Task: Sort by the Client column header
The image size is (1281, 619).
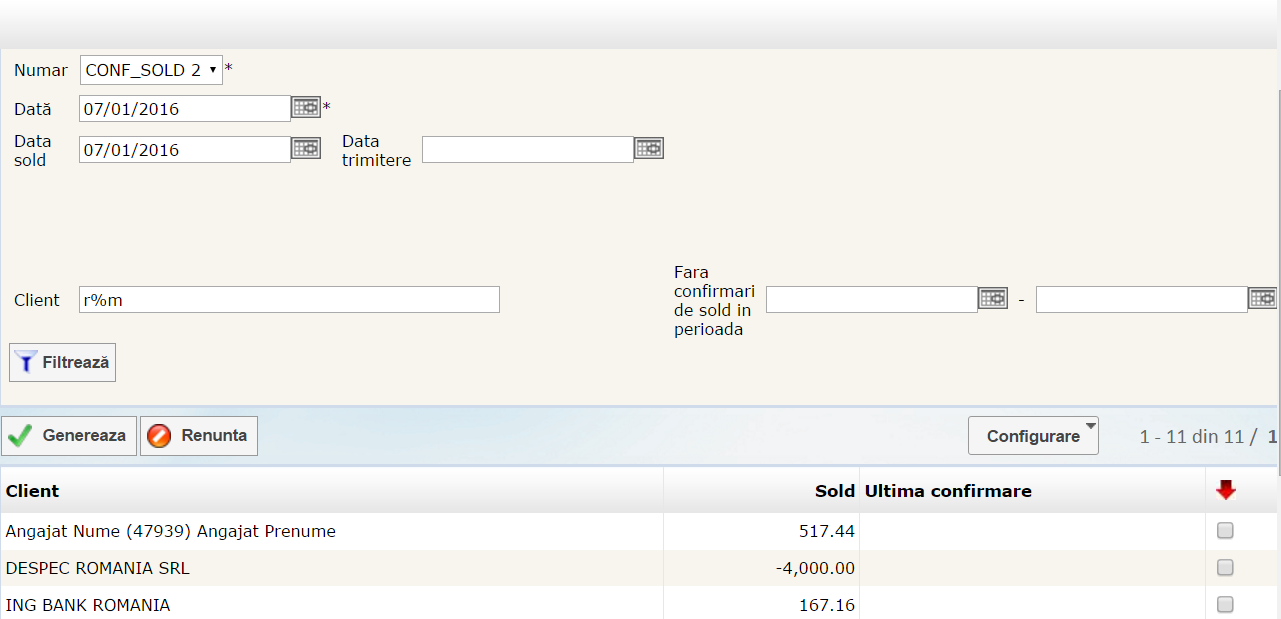Action: pyautogui.click(x=32, y=491)
